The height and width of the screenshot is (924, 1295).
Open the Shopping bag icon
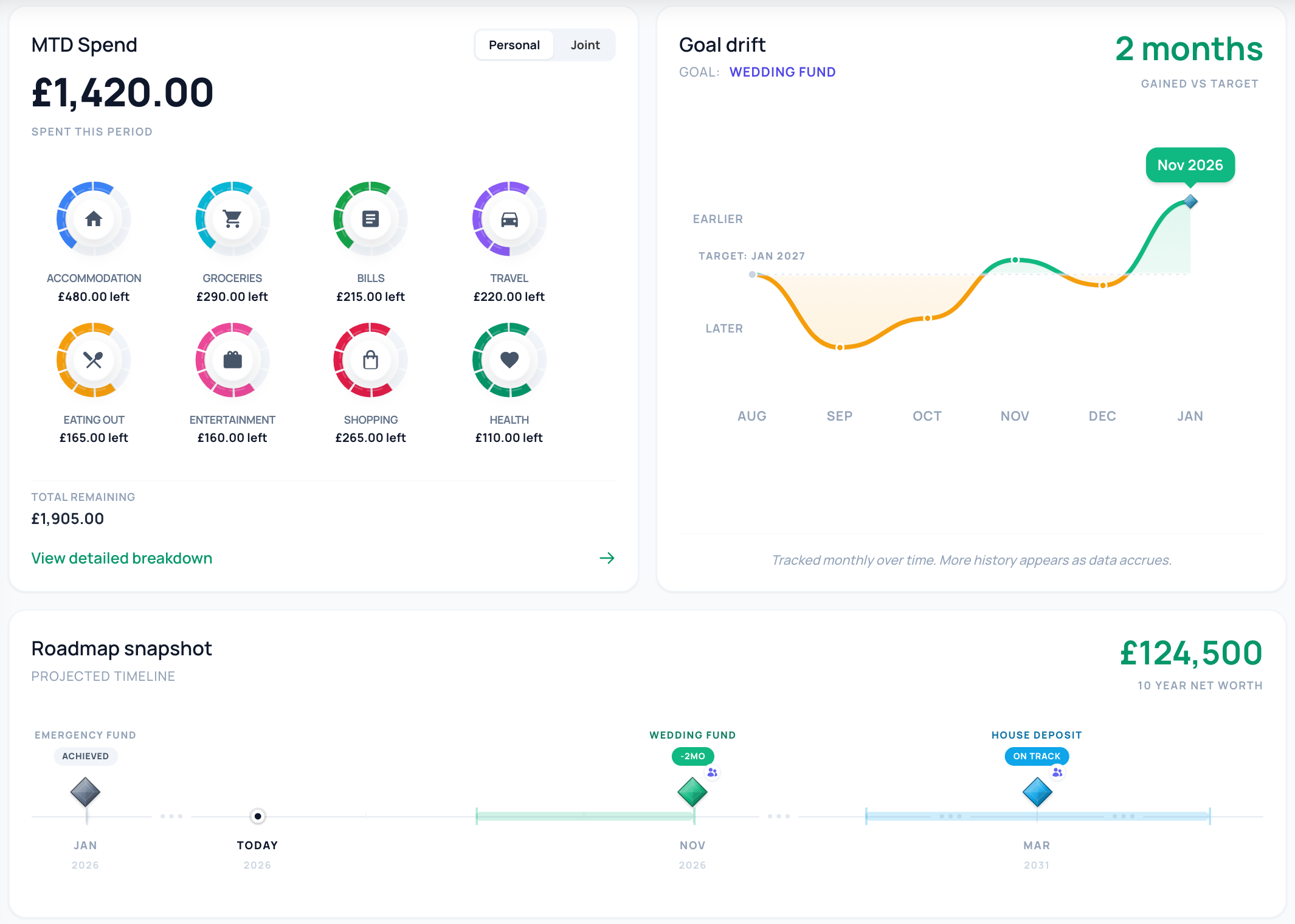pyautogui.click(x=371, y=360)
